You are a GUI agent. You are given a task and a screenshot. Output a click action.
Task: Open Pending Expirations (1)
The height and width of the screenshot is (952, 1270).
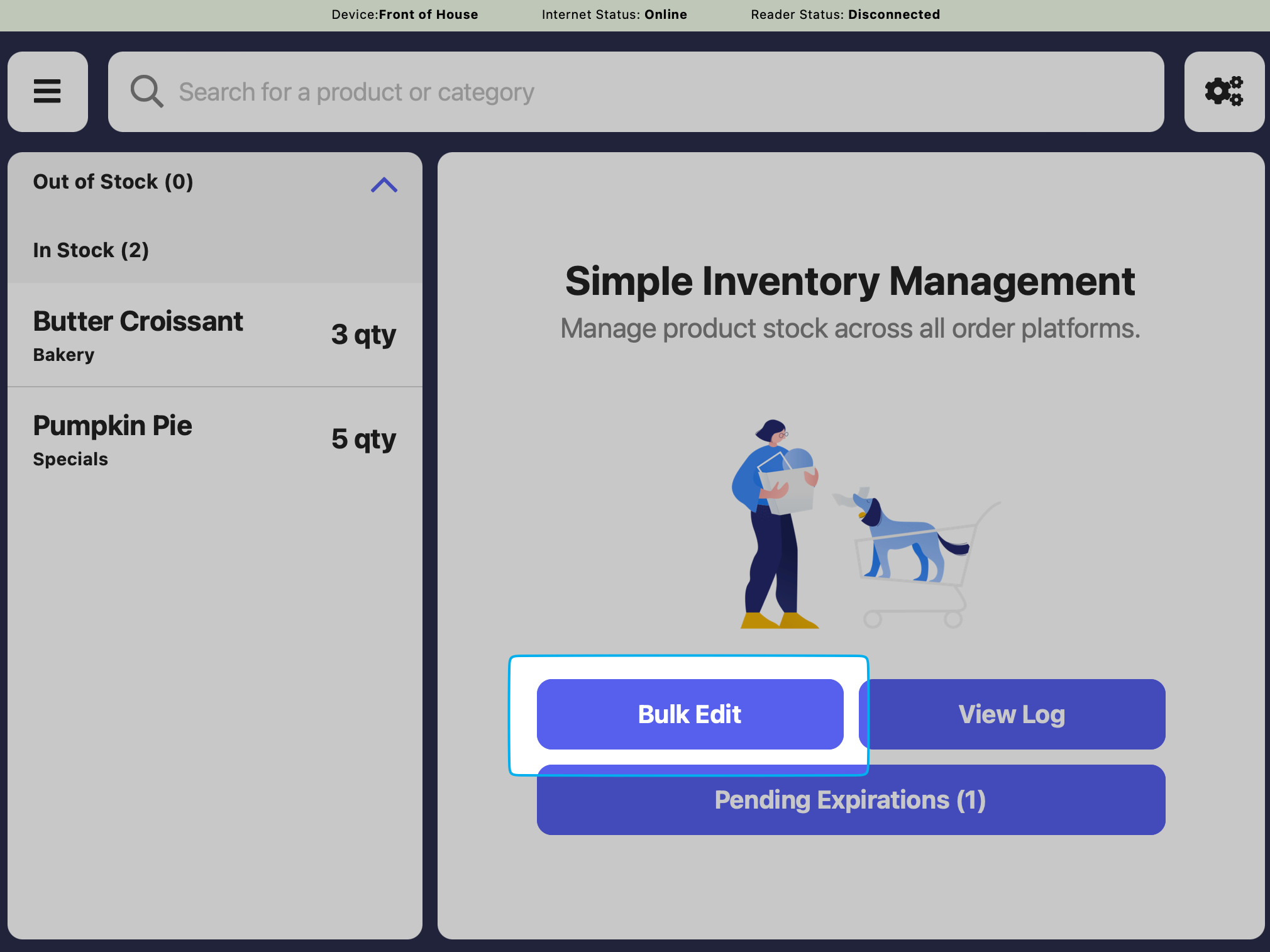tap(850, 800)
